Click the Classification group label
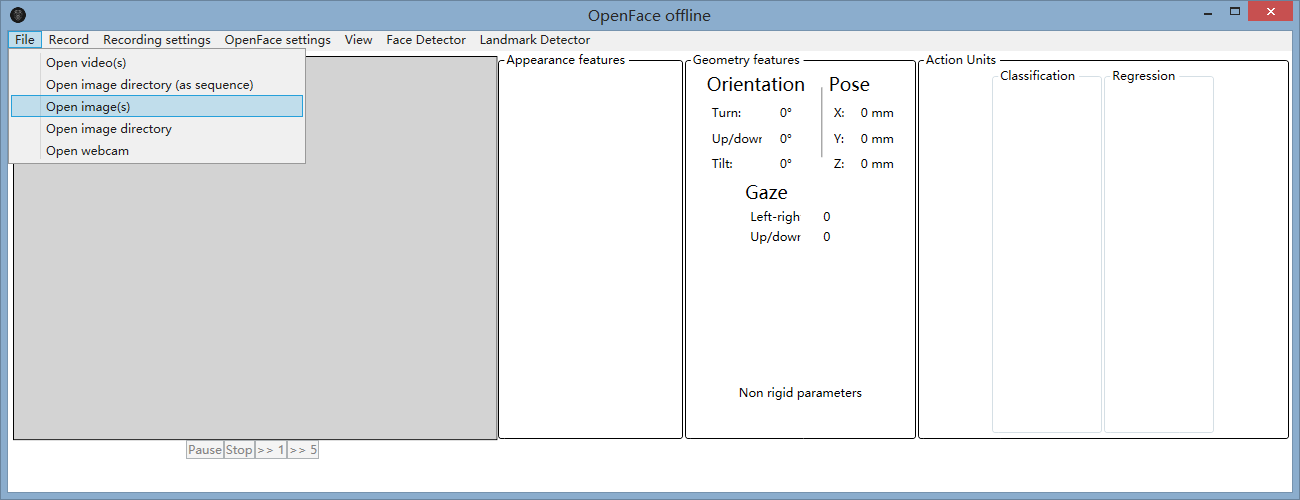The width and height of the screenshot is (1300, 500). click(1038, 76)
